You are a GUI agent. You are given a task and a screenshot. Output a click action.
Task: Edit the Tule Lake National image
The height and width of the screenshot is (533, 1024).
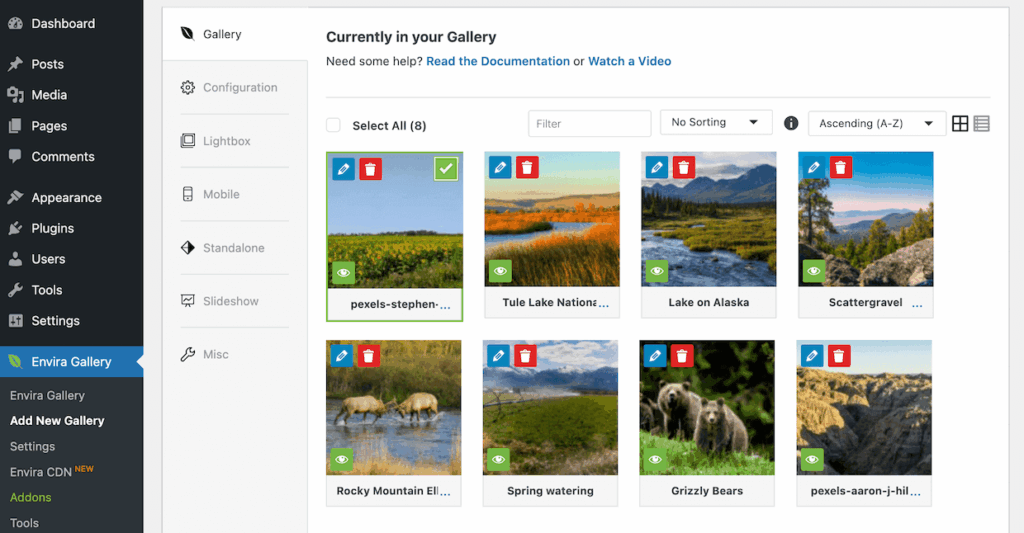[x=500, y=168]
